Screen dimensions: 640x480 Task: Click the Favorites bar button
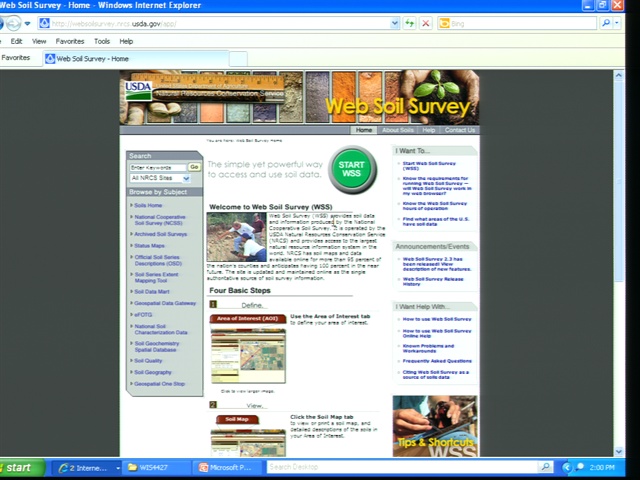[16, 58]
